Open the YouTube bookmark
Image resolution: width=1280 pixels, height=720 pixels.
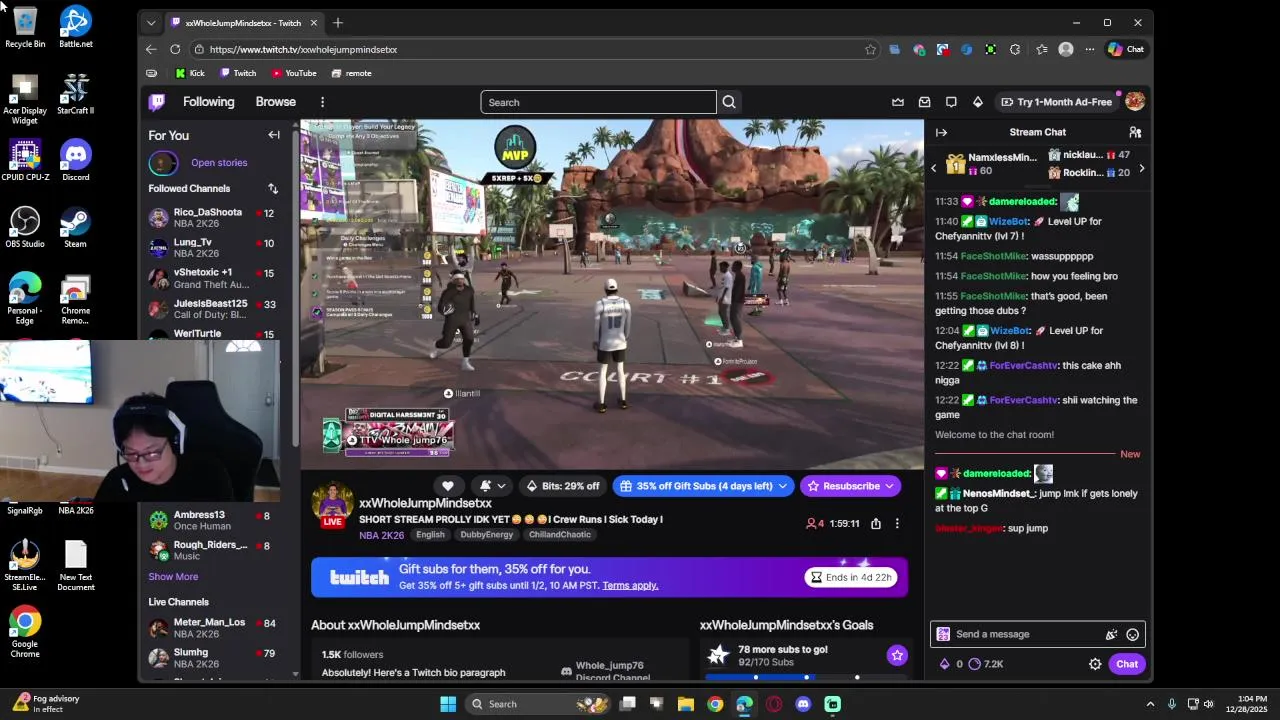pyautogui.click(x=294, y=73)
